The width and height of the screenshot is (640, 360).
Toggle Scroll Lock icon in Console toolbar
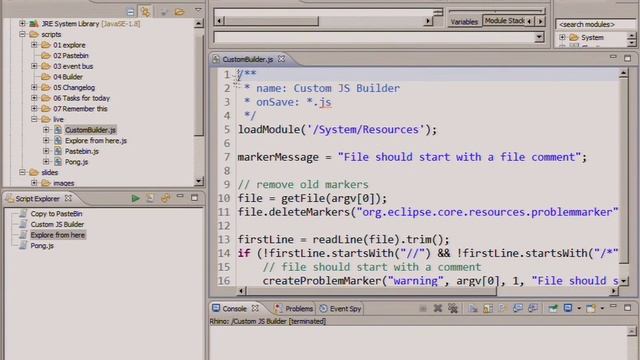[x=488, y=308]
